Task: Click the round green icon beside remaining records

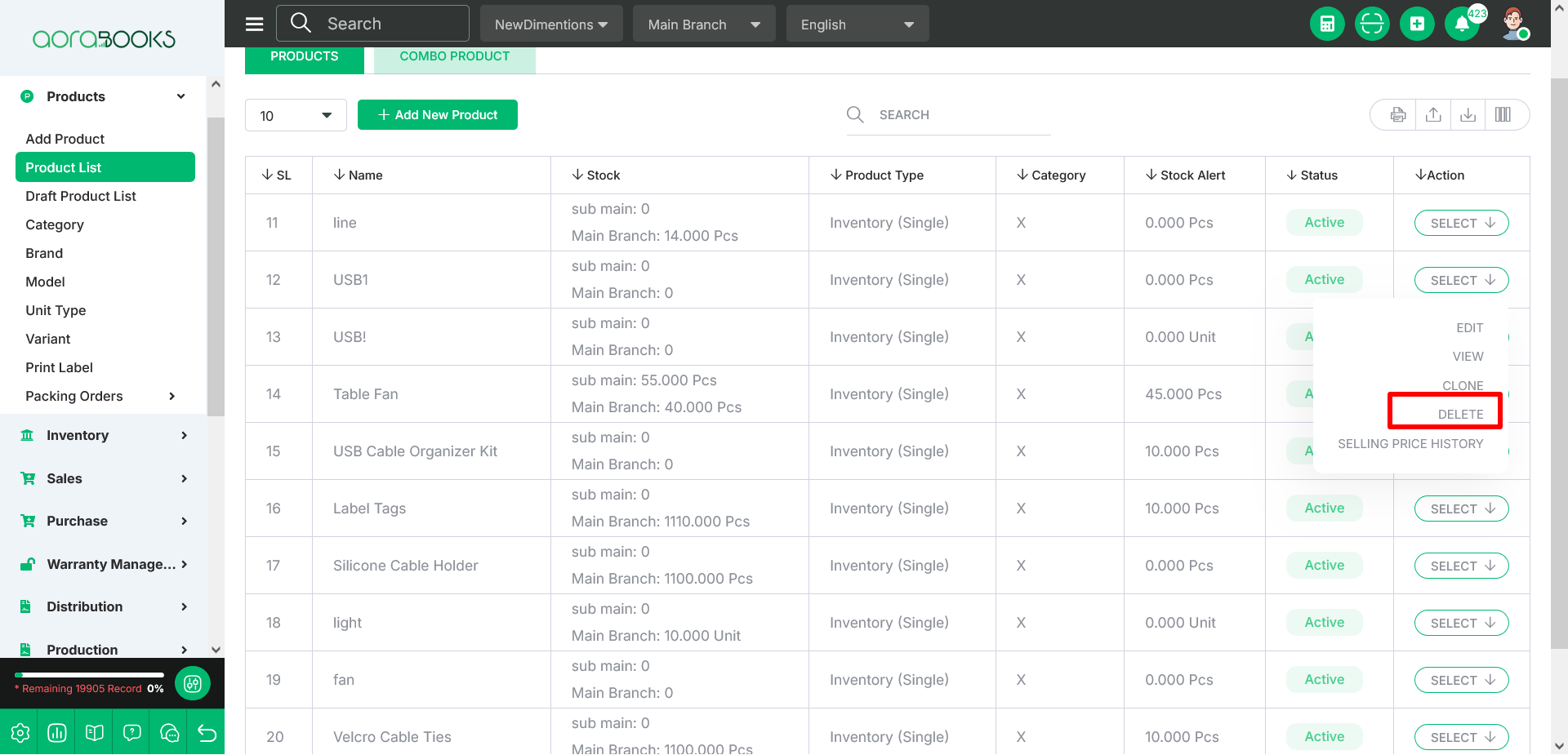Action: (193, 684)
